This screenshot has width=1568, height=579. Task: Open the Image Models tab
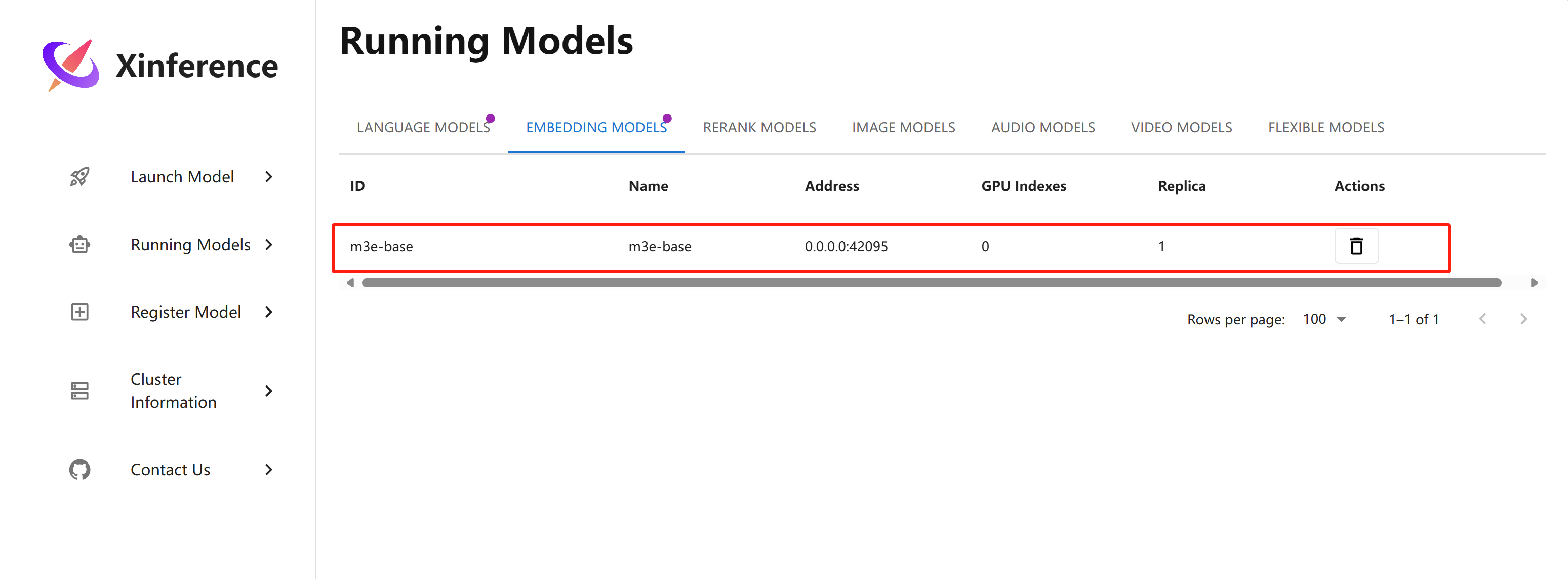903,127
